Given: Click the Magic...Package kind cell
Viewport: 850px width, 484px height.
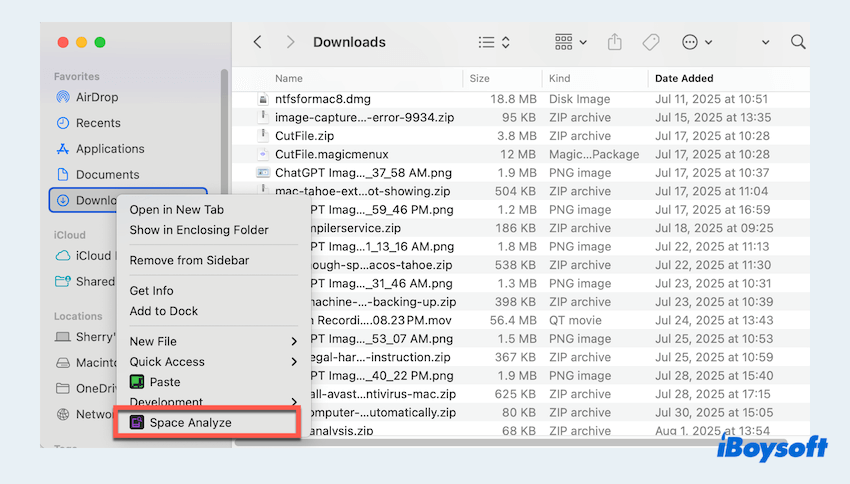Looking at the screenshot, I should pyautogui.click(x=594, y=154).
